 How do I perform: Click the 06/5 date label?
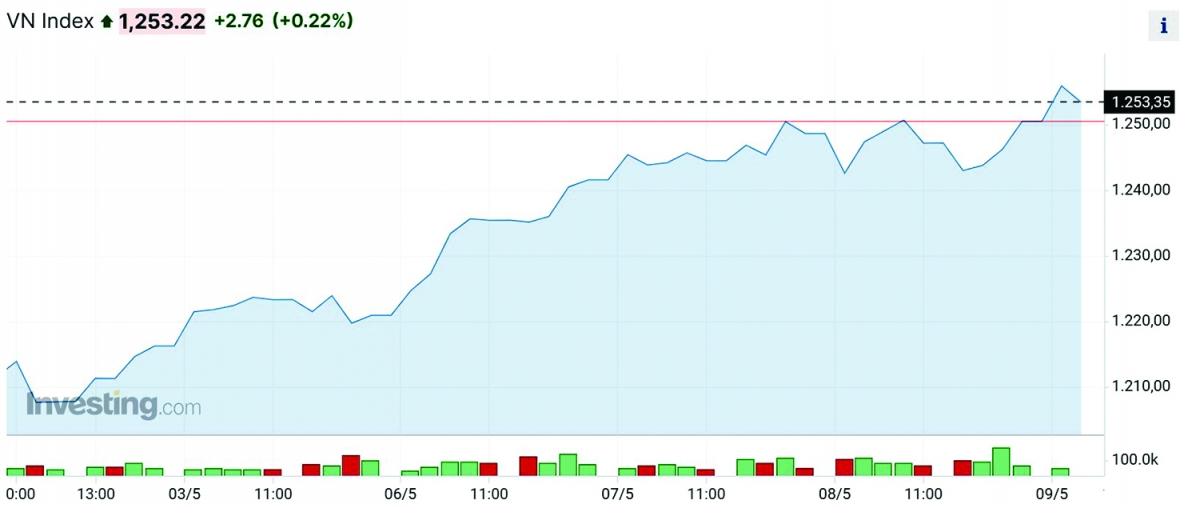point(400,494)
